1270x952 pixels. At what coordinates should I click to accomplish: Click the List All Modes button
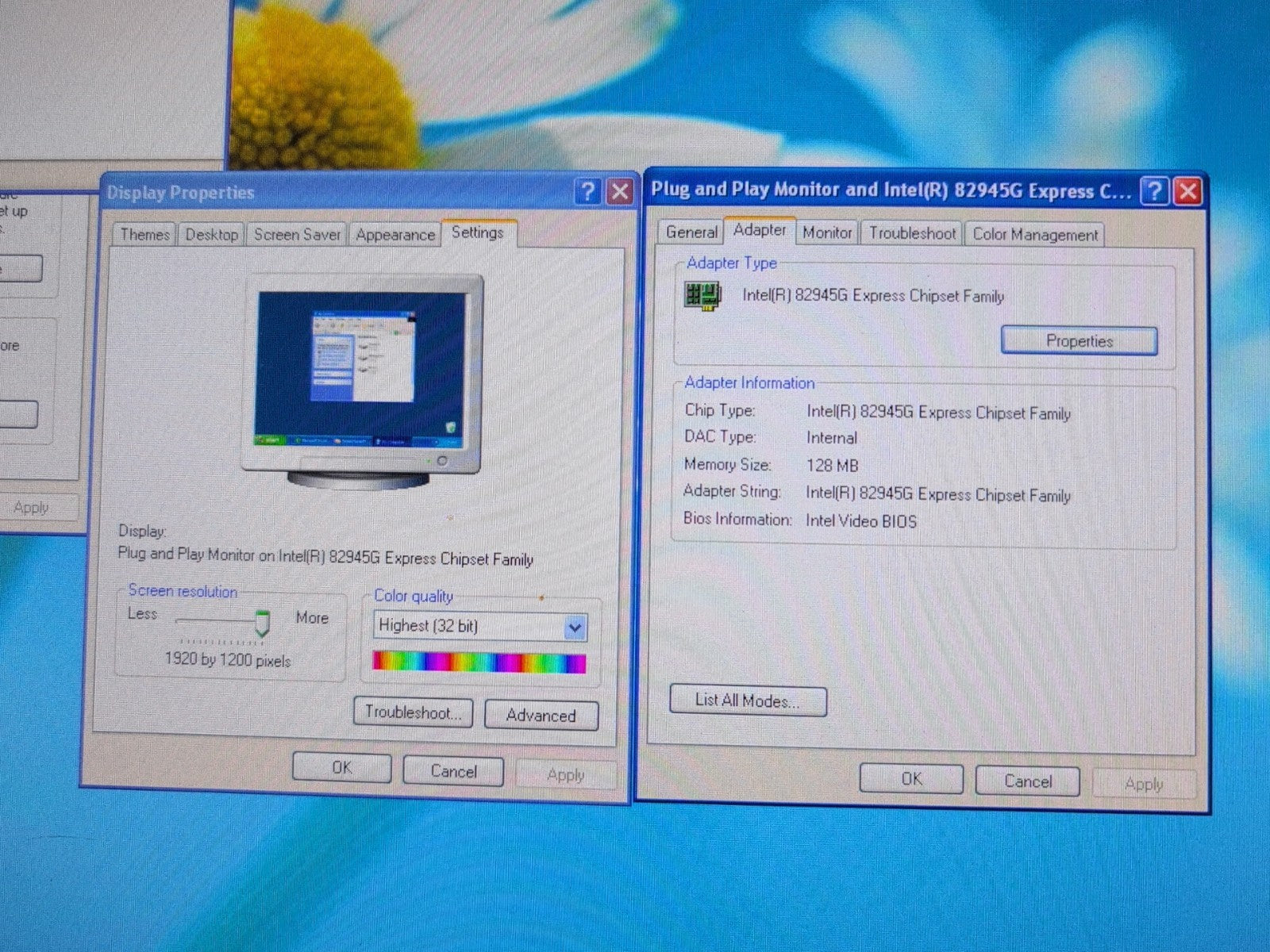coord(748,701)
